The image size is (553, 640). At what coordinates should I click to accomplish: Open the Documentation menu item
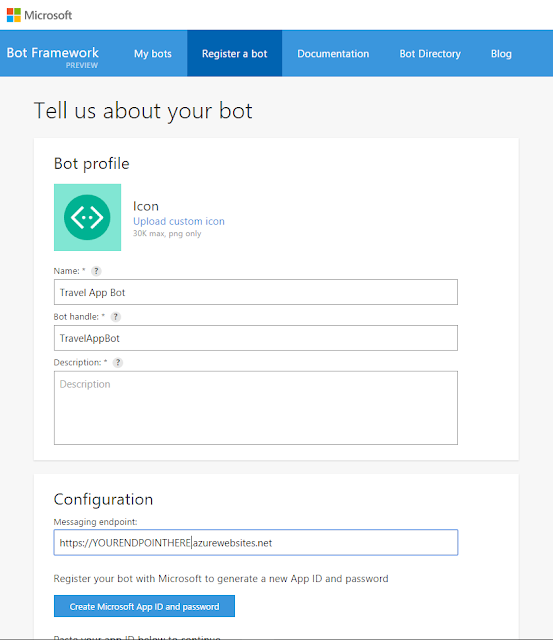click(x=333, y=53)
